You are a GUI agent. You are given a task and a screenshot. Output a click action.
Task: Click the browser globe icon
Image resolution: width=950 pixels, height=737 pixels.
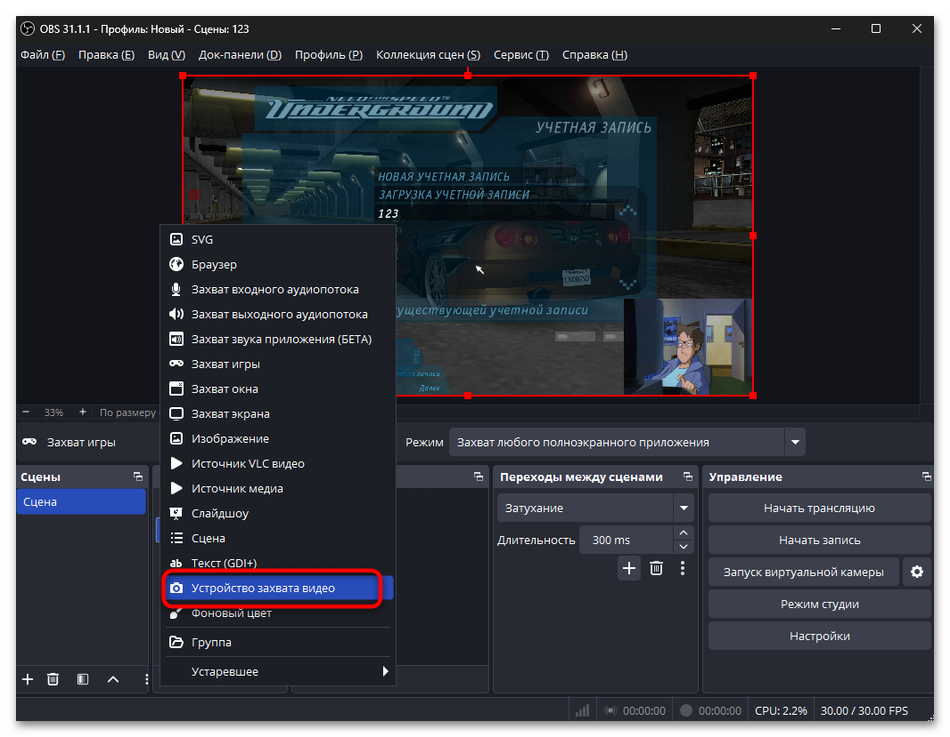[176, 264]
